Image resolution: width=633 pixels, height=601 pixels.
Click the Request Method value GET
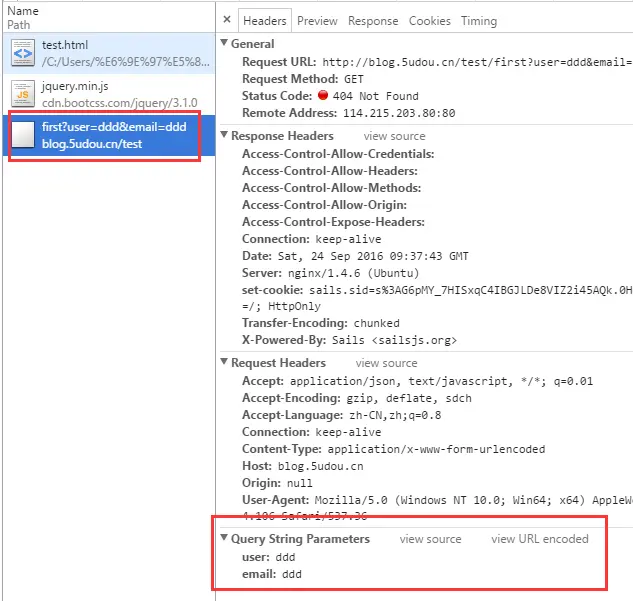coord(354,79)
